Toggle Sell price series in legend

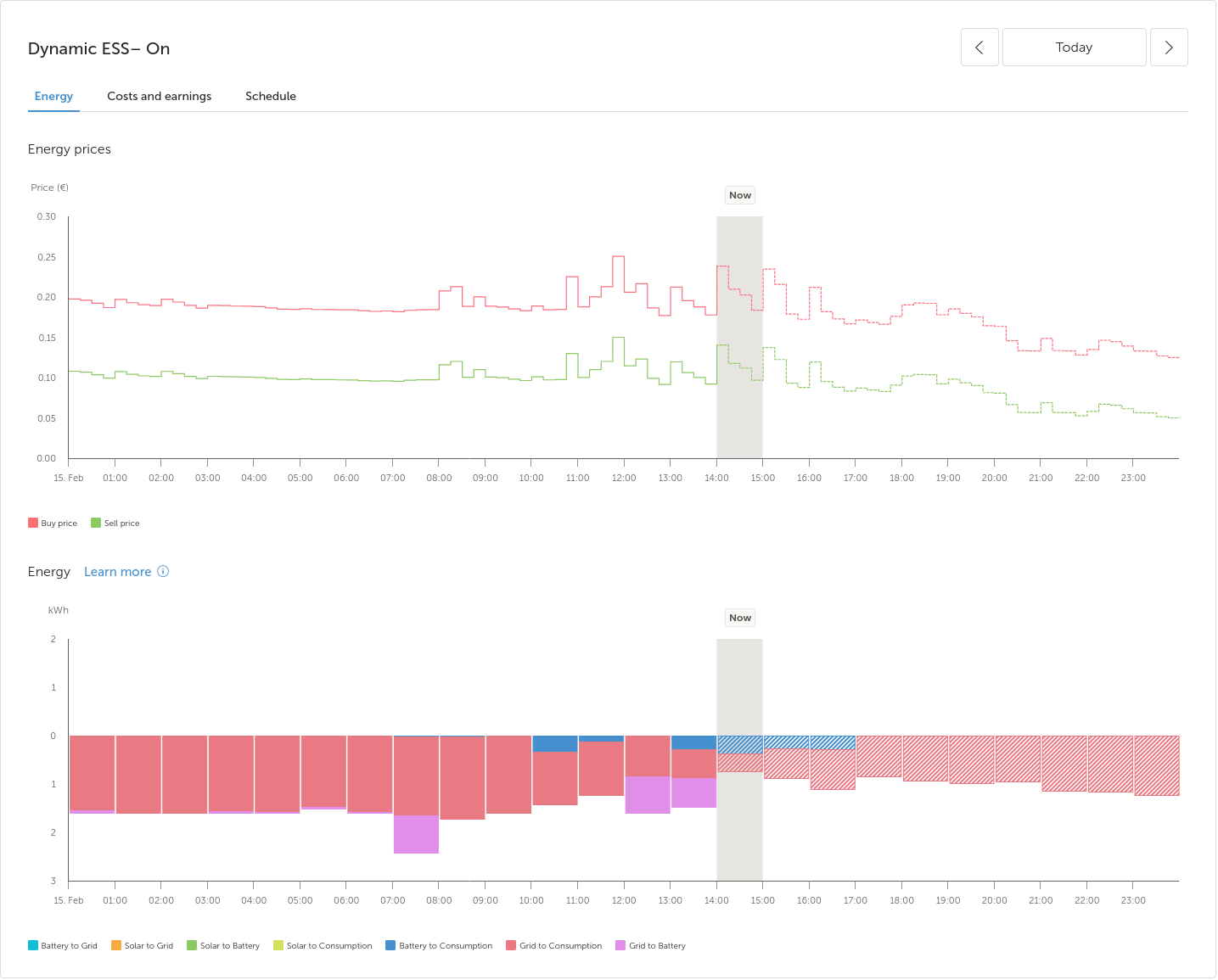point(115,524)
